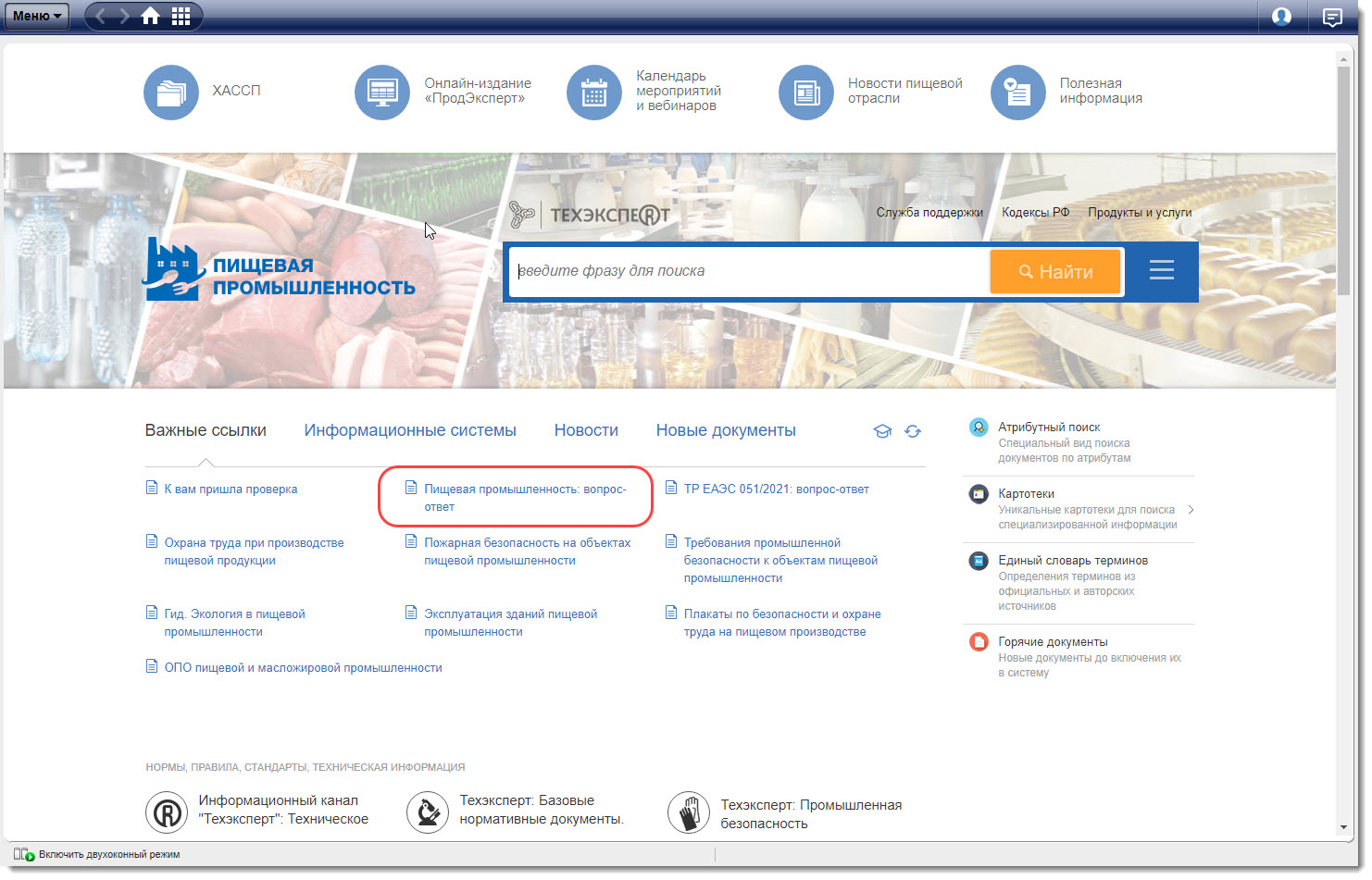Open Охрана труда при производстве link
This screenshot has height=880, width=1372.
pyautogui.click(x=254, y=552)
